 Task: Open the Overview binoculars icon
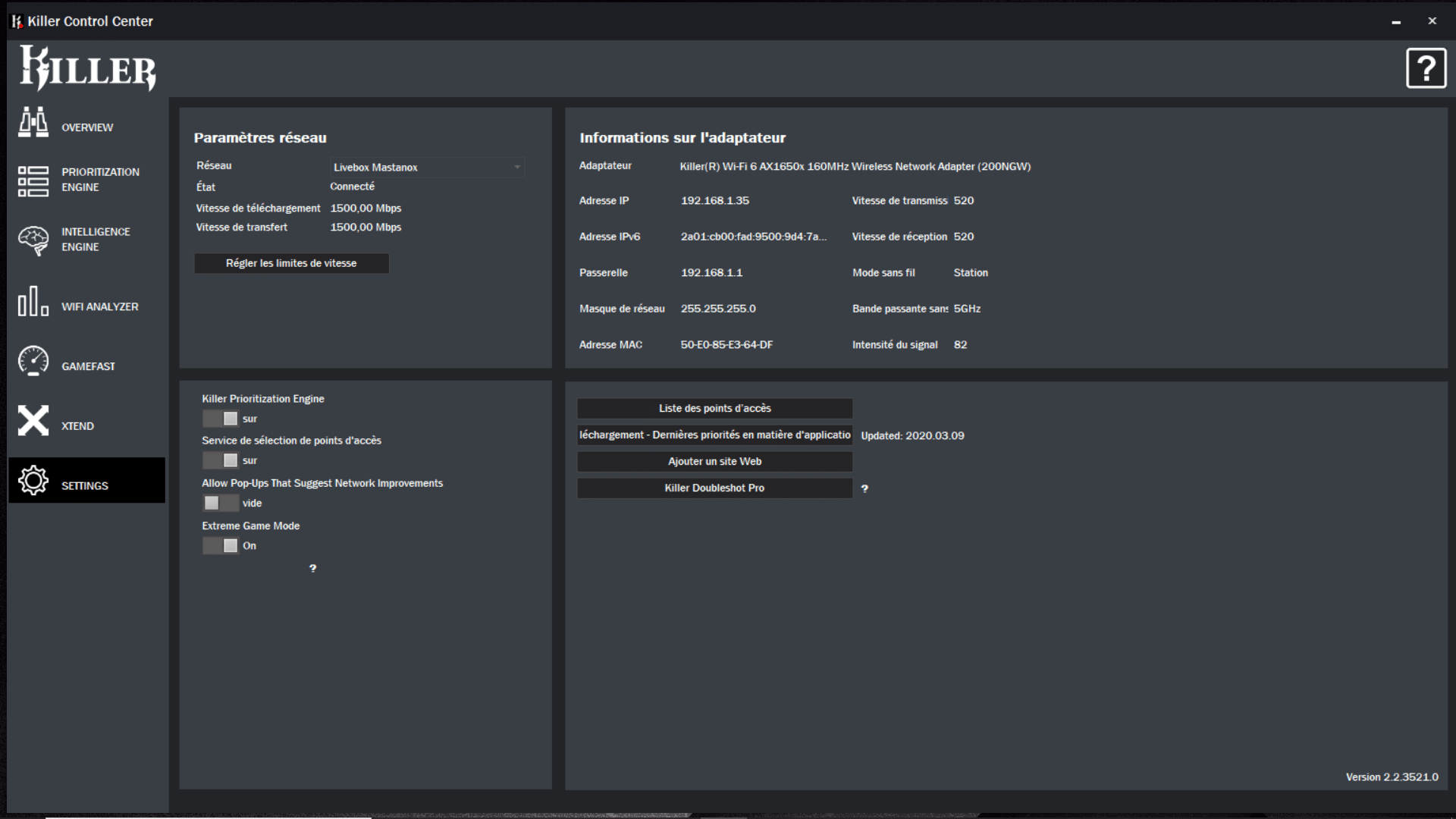click(33, 122)
